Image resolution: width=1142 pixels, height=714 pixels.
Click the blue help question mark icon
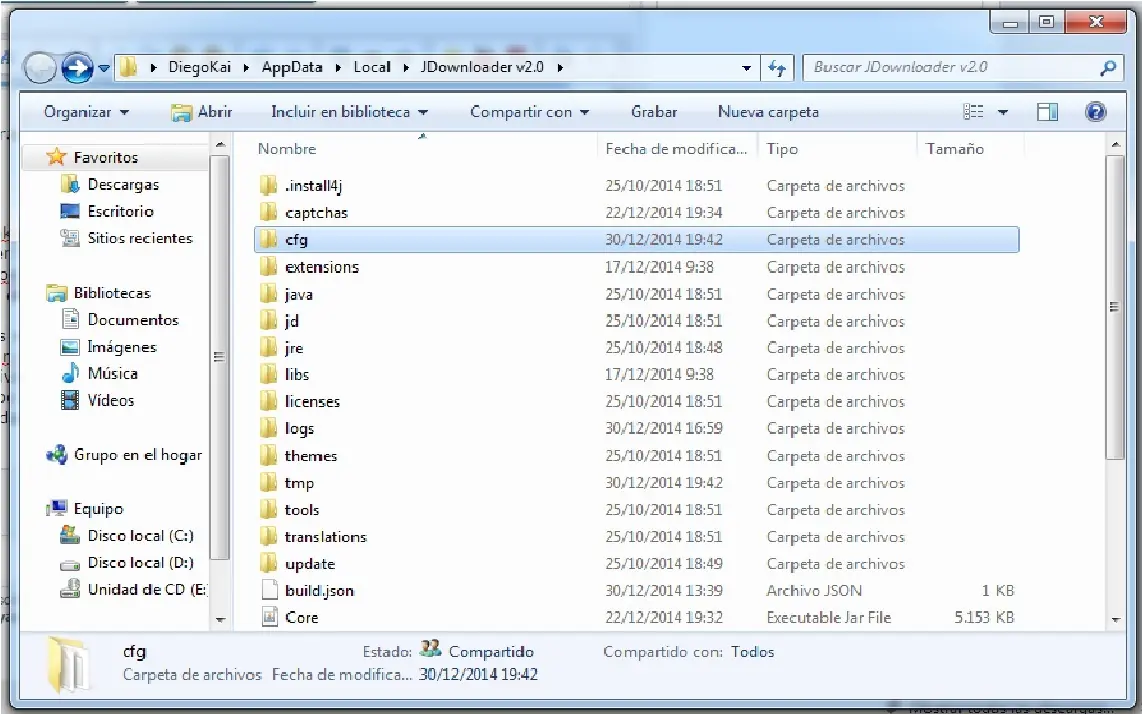(x=1095, y=112)
